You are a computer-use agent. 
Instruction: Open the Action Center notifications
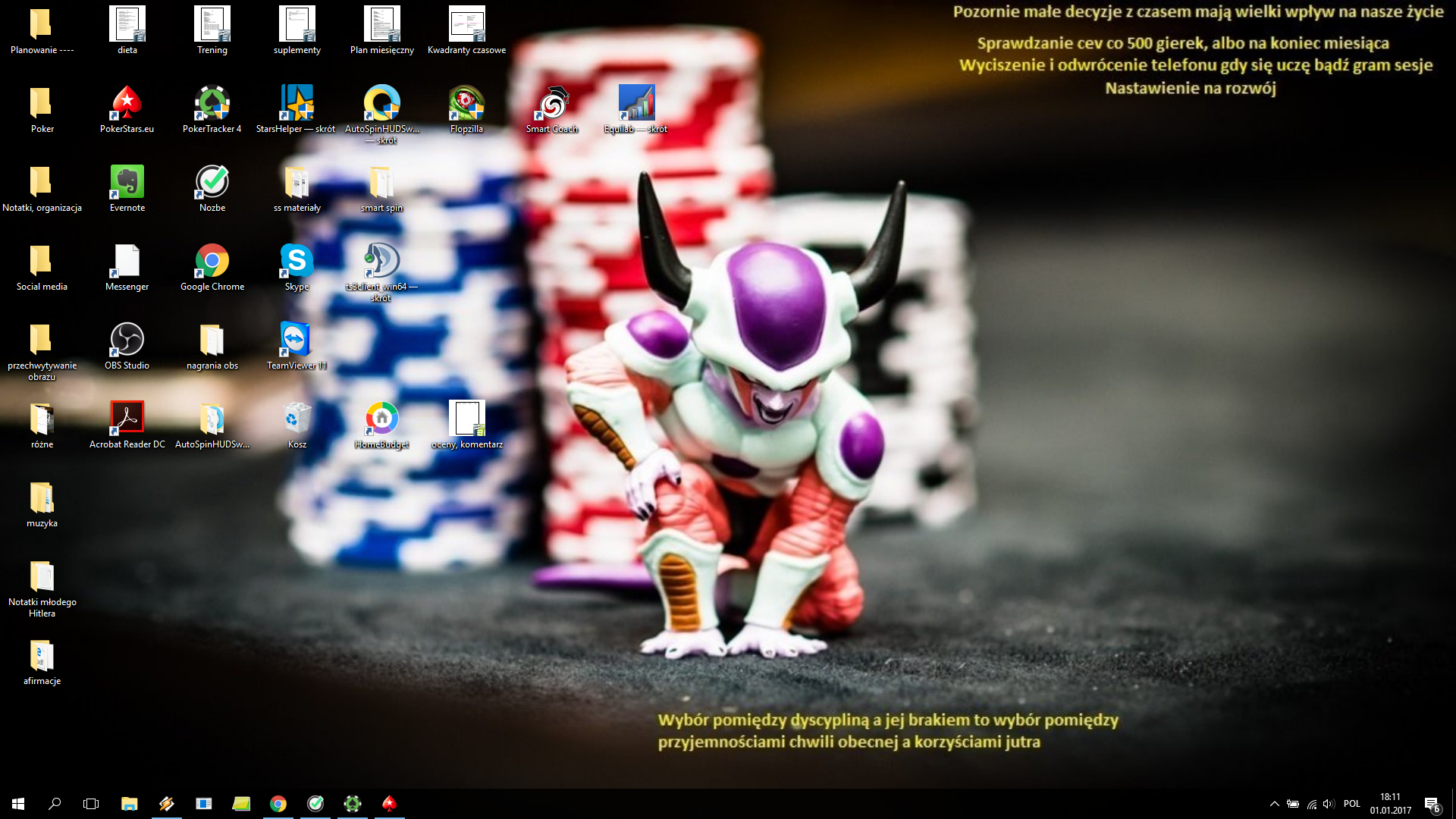click(1432, 804)
